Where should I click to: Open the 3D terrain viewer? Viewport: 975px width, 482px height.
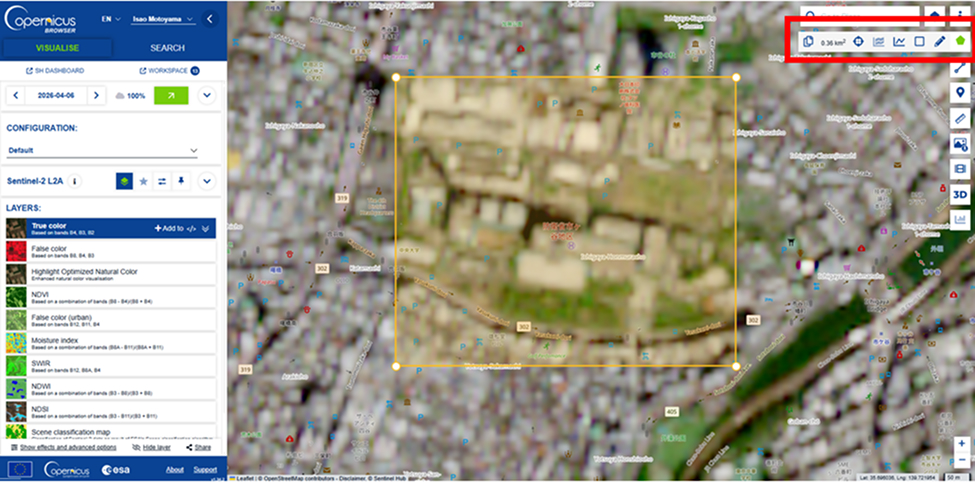click(959, 194)
